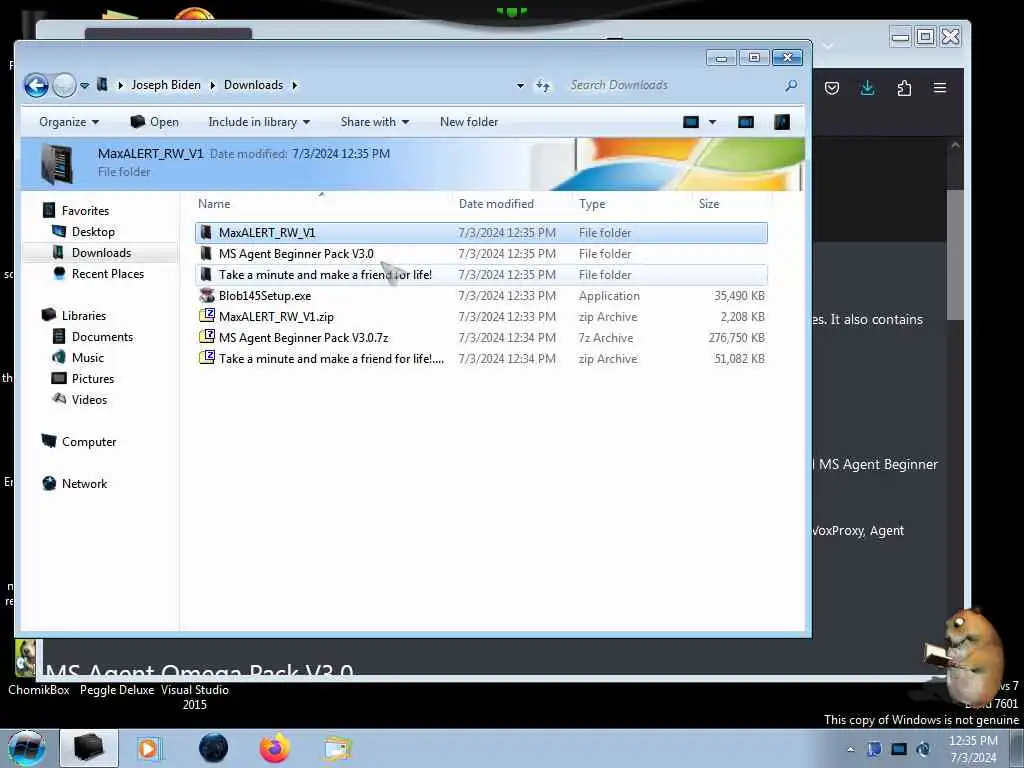The image size is (1024, 768).
Task: Open Desktop in navigation pane
Action: click(x=93, y=232)
